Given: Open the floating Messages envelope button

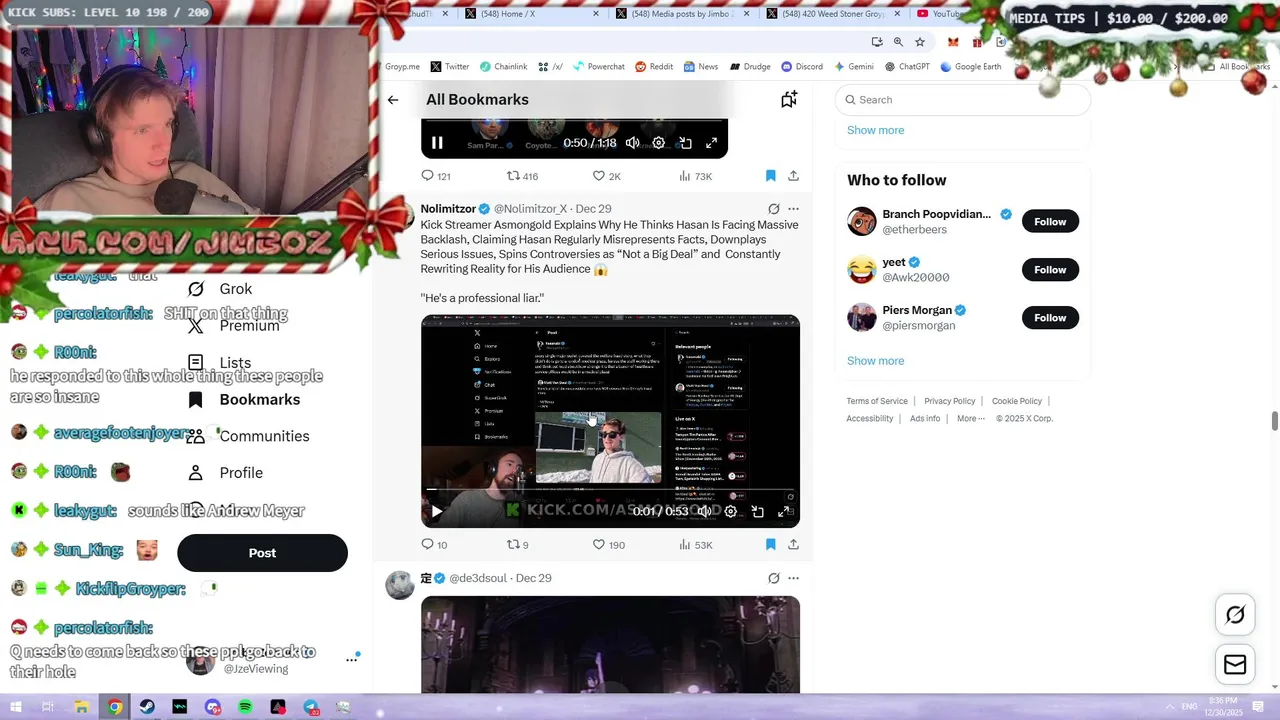Looking at the screenshot, I should 1235,664.
